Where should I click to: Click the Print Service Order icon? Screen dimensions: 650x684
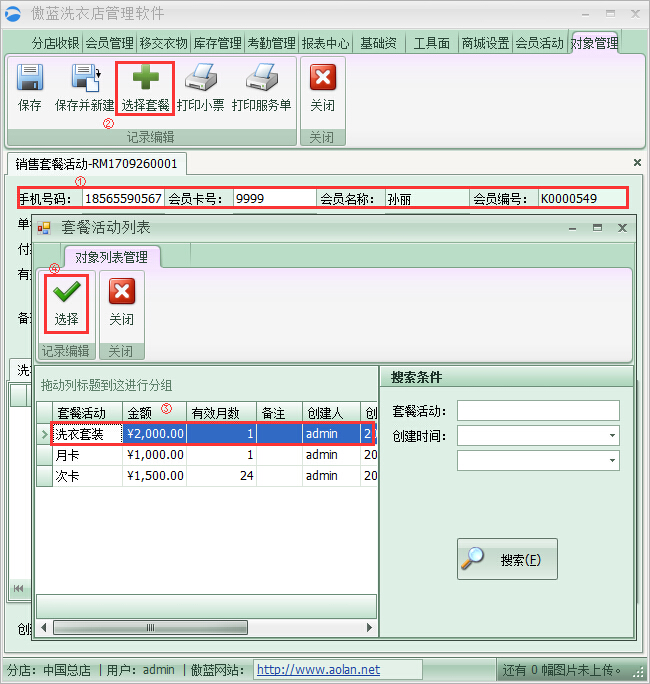coord(261,78)
